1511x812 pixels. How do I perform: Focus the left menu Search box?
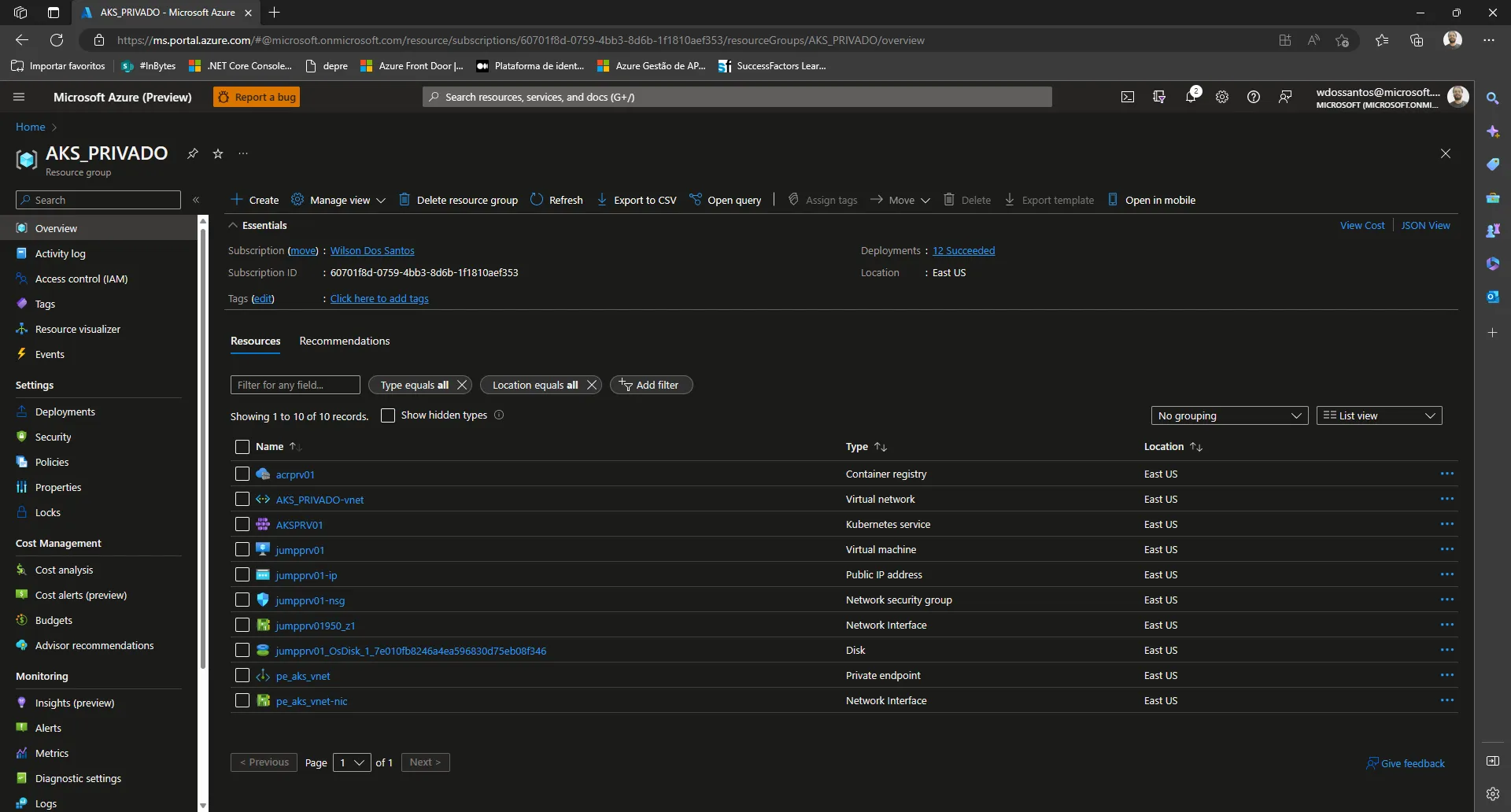point(98,200)
